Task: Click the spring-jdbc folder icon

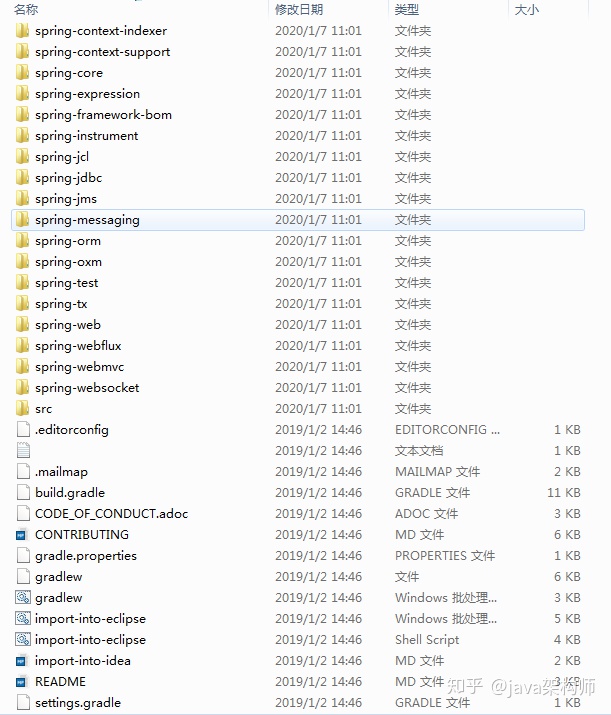Action: tap(22, 177)
